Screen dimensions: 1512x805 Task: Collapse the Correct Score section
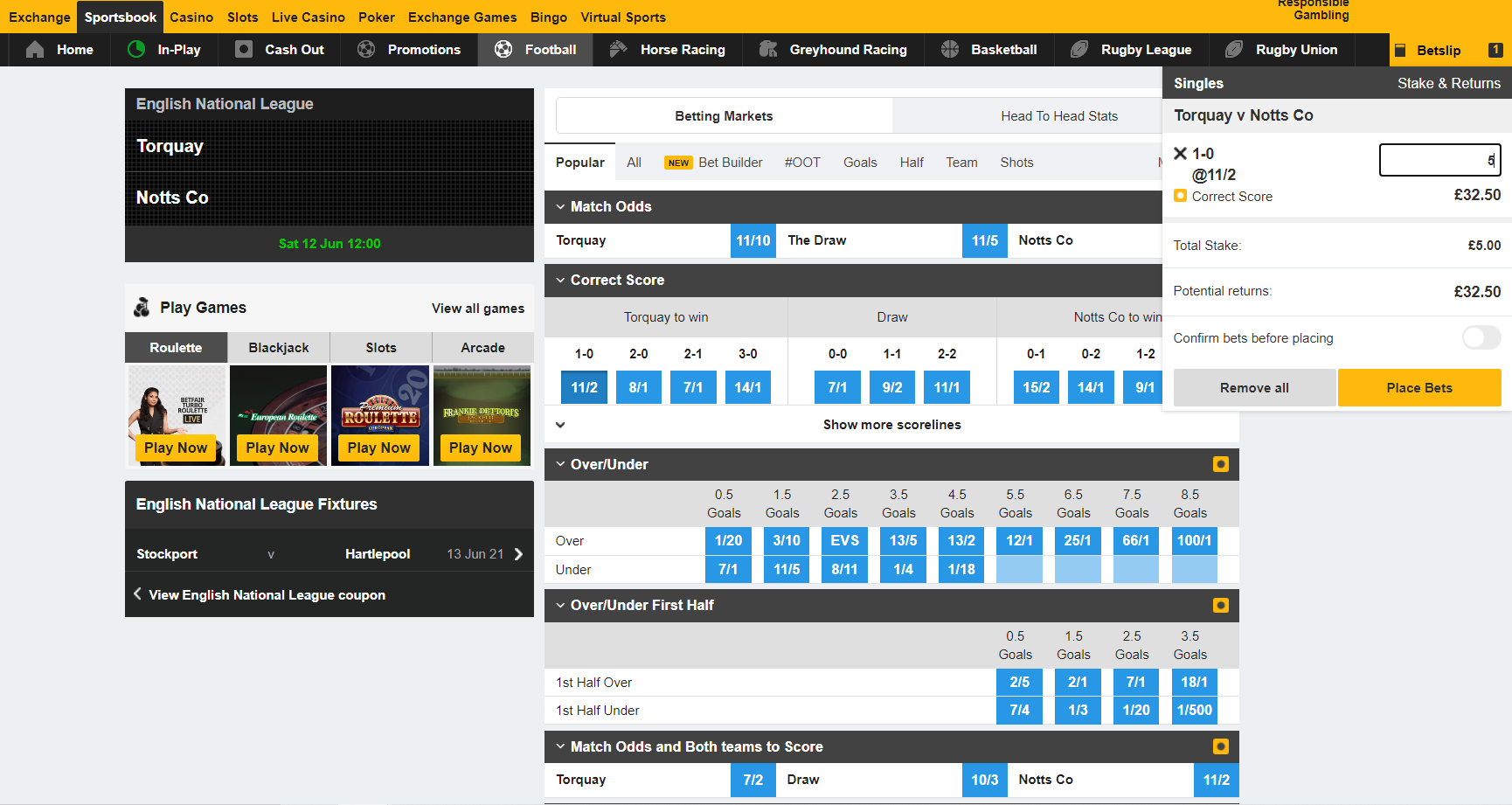coord(560,280)
